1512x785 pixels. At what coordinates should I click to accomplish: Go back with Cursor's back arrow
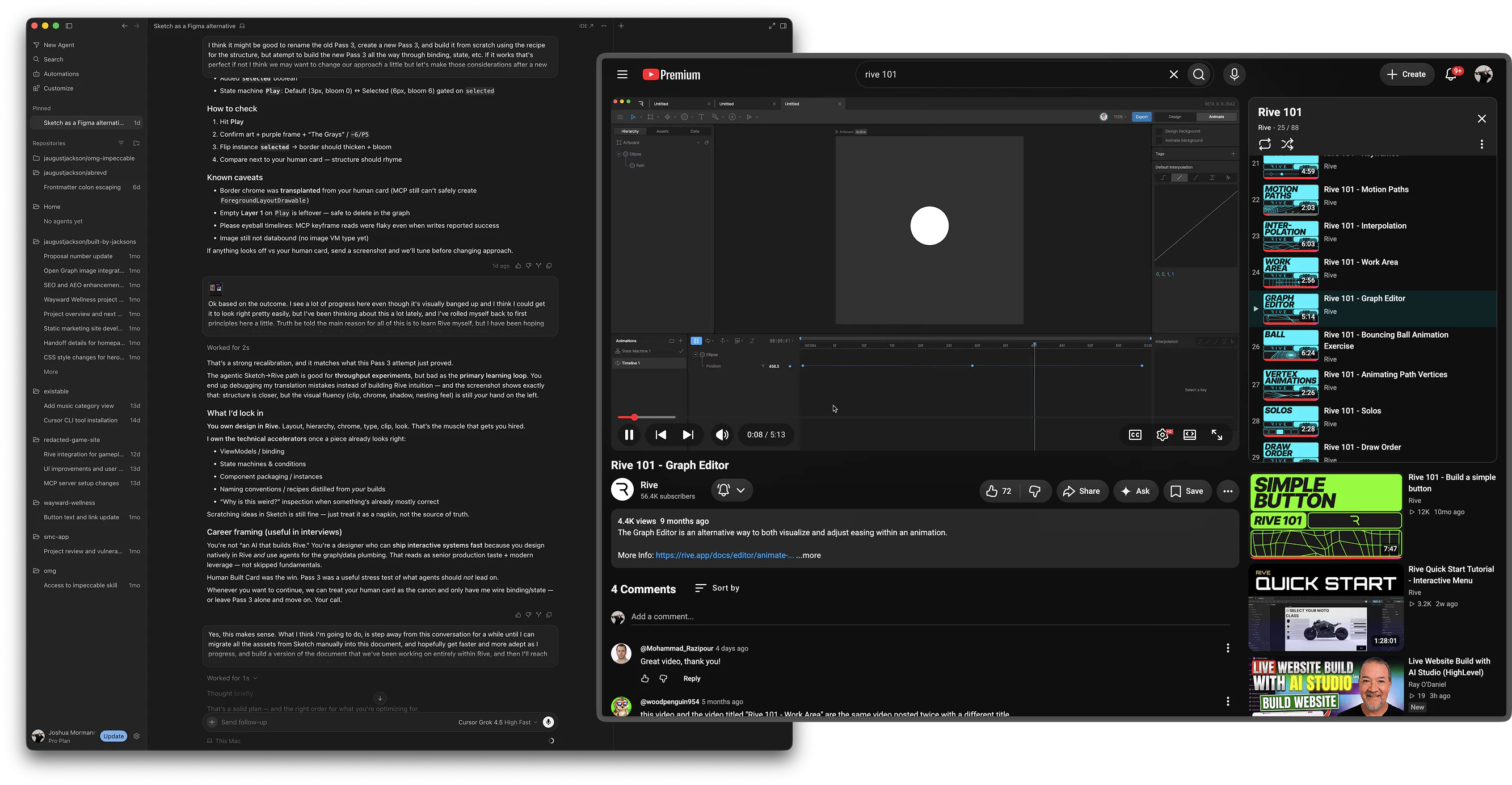coord(124,26)
